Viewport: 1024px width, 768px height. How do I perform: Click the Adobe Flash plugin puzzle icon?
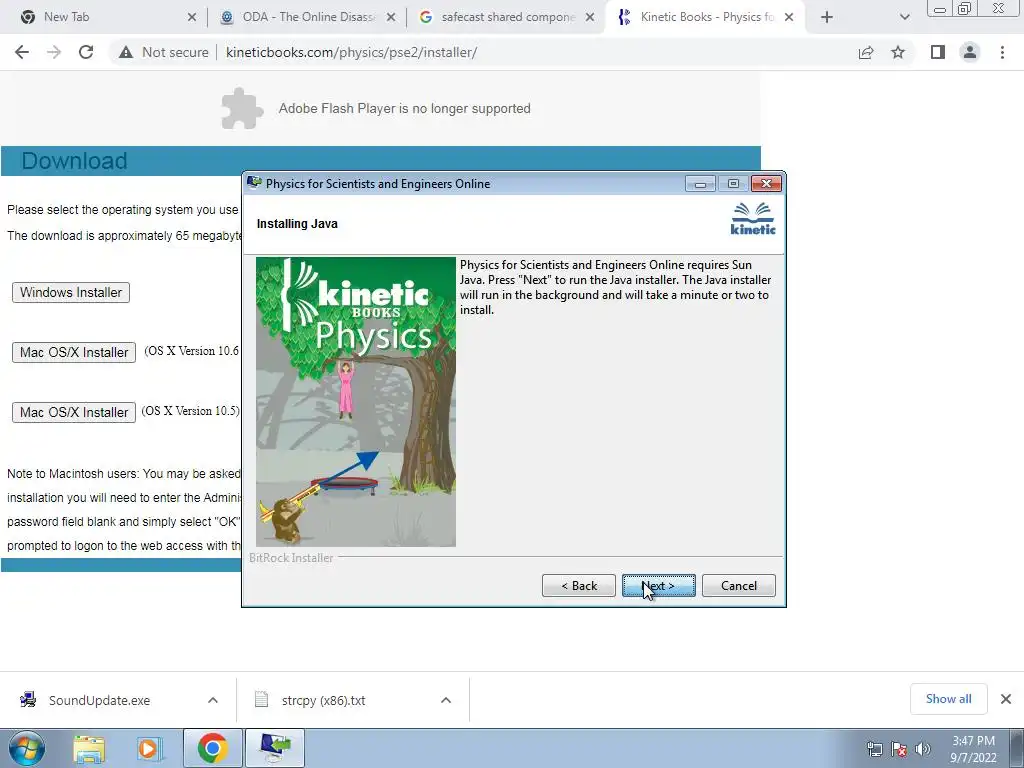[x=242, y=108]
